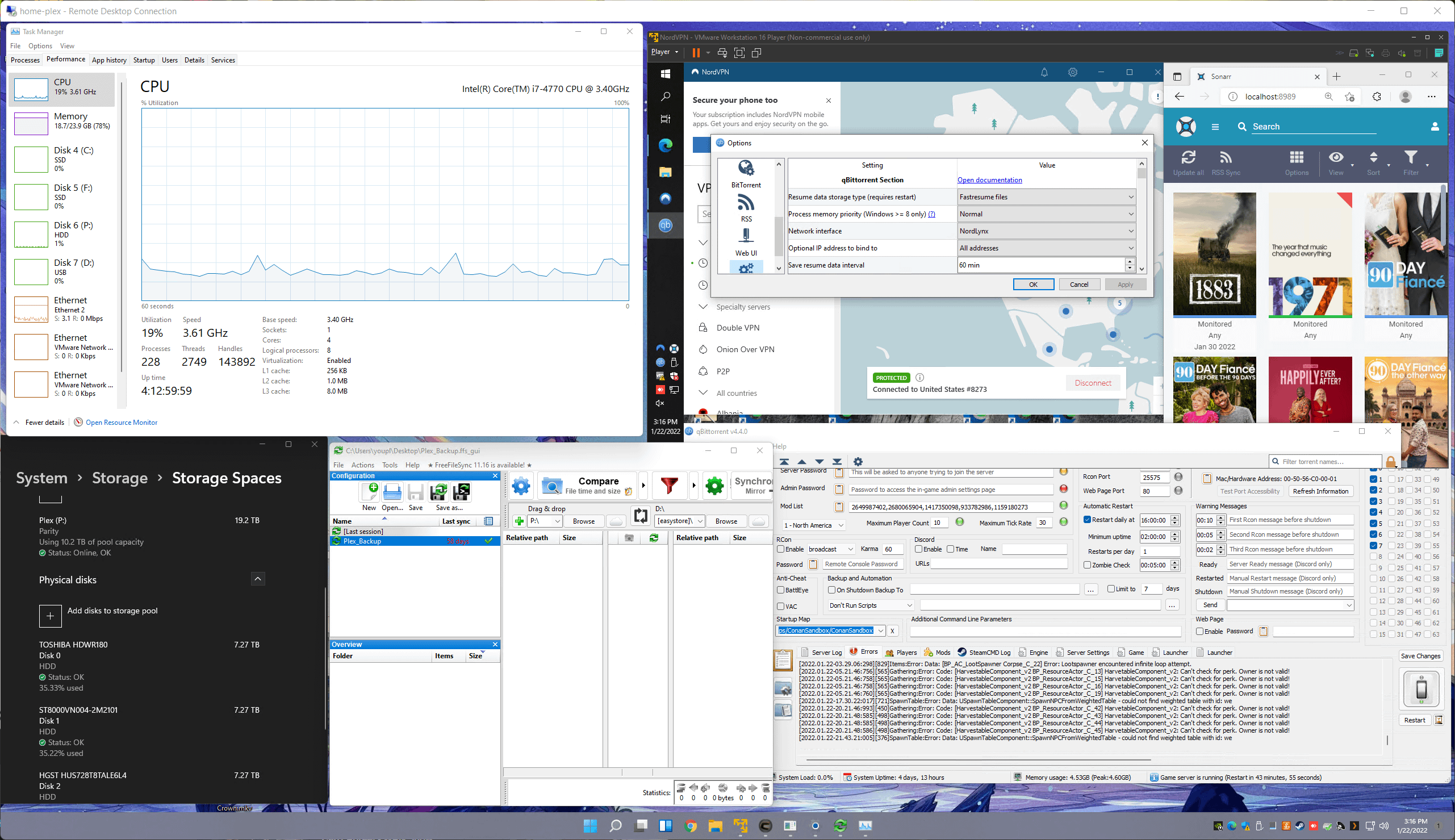
Task: Click Sonarr Search field
Action: (1314, 127)
